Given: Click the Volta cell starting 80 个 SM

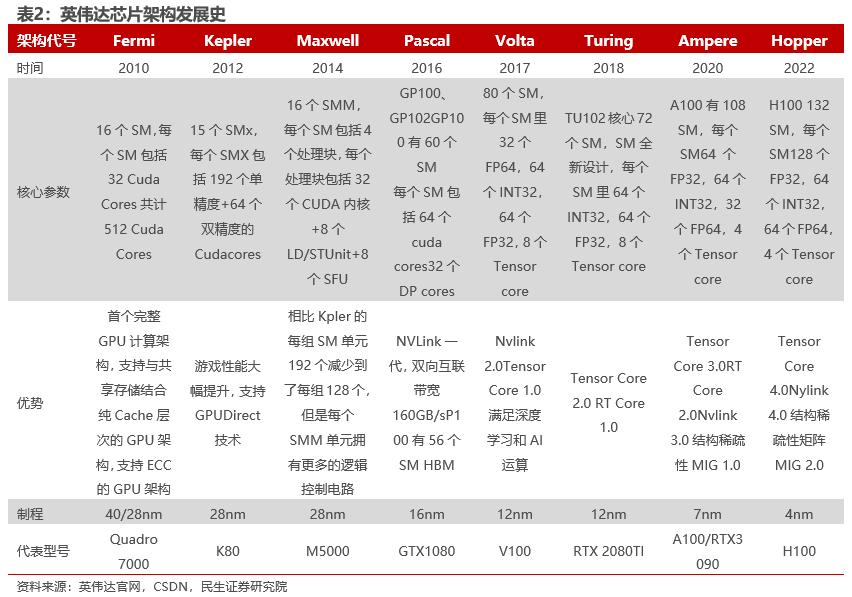Looking at the screenshot, I should (515, 192).
